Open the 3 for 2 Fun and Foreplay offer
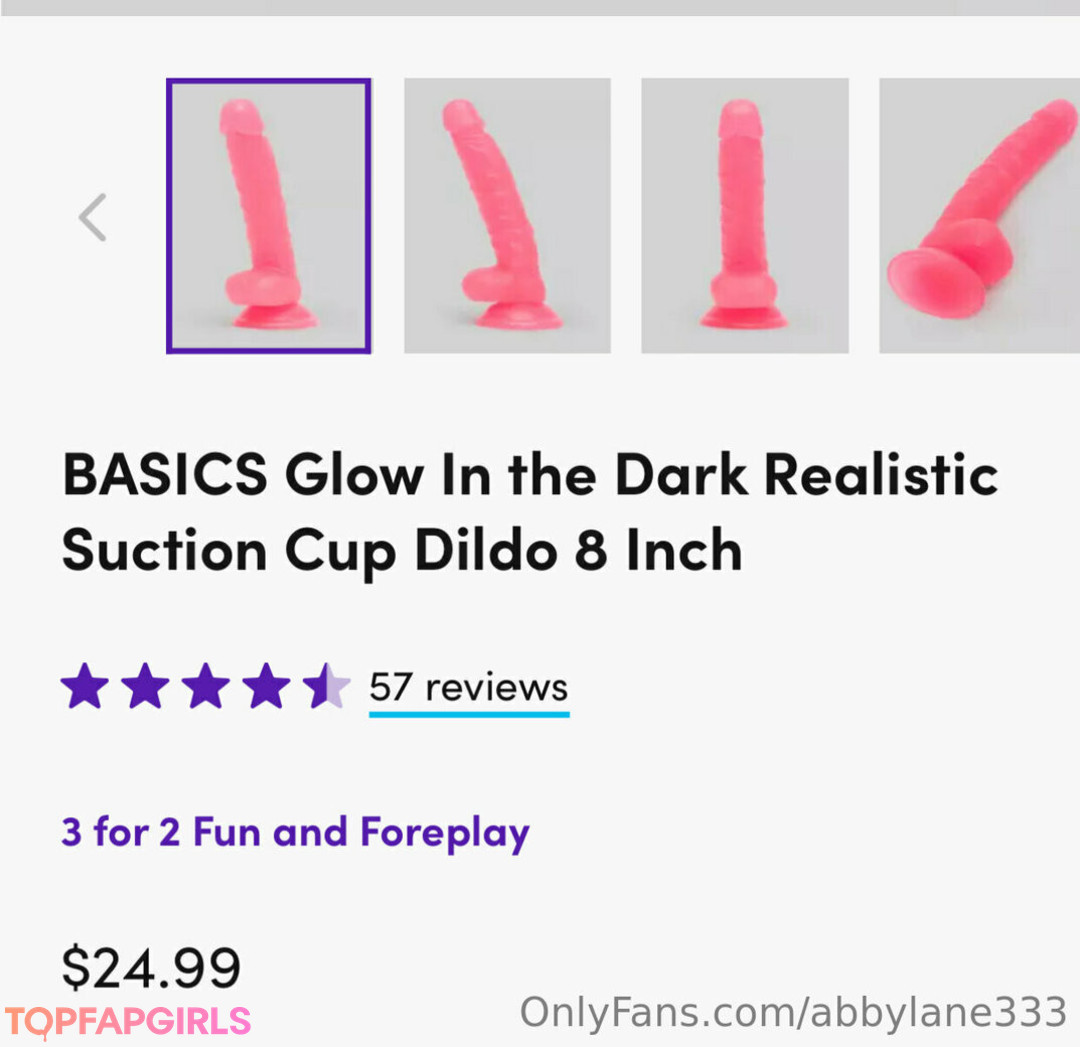 click(x=295, y=833)
